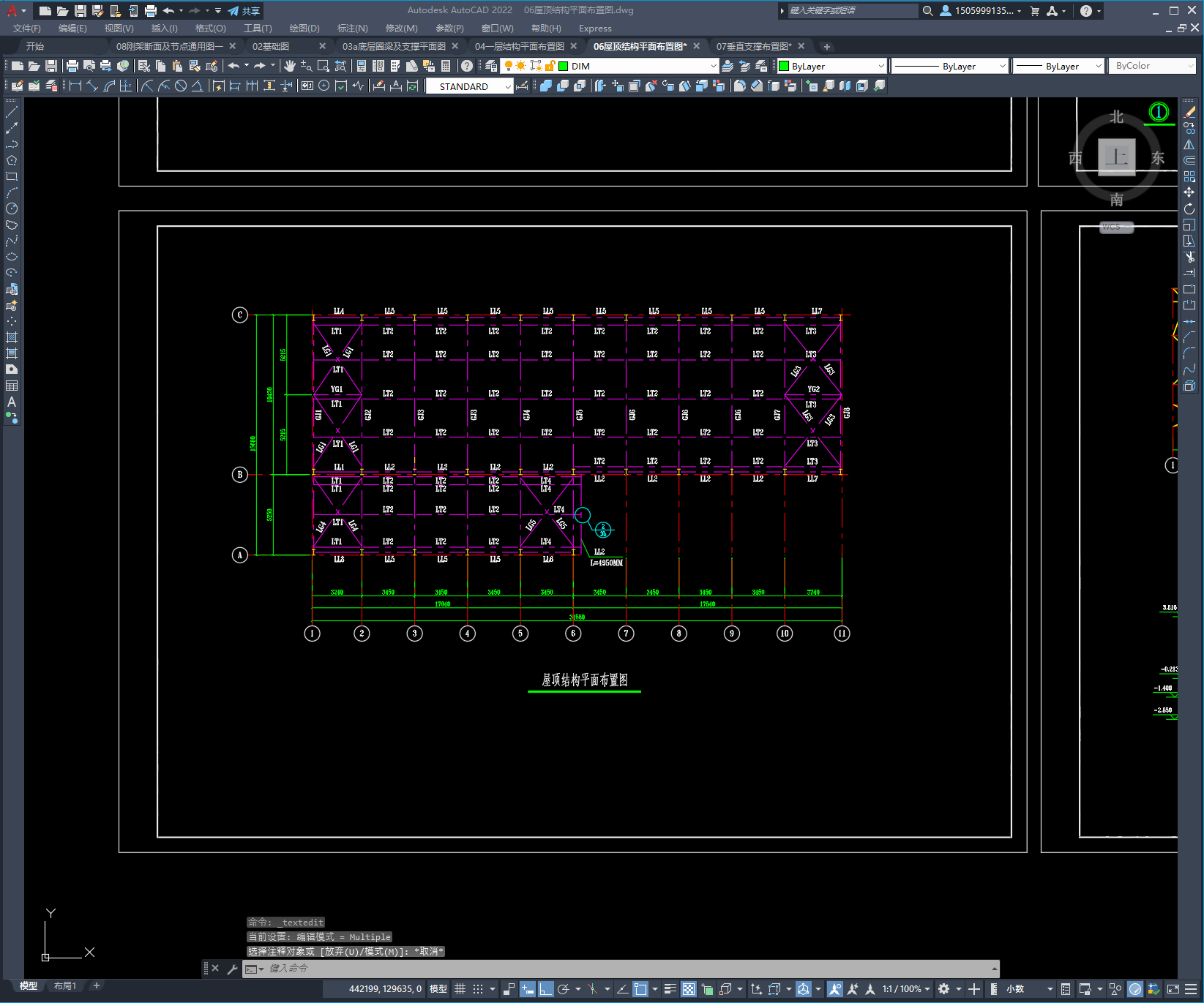Viewport: 1204px width, 1003px height.
Task: Choose the Rectangle draw tool
Action: (12, 176)
